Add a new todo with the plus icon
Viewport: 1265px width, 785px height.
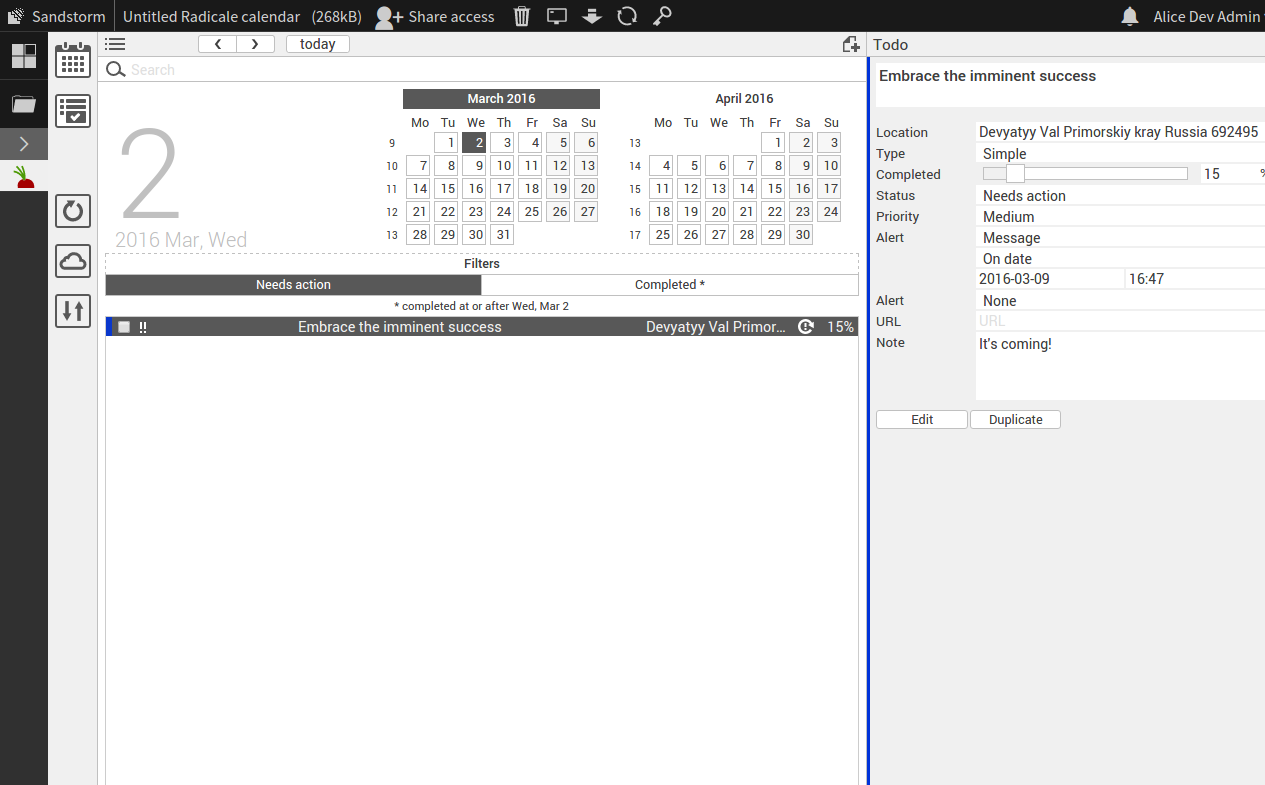click(x=851, y=44)
